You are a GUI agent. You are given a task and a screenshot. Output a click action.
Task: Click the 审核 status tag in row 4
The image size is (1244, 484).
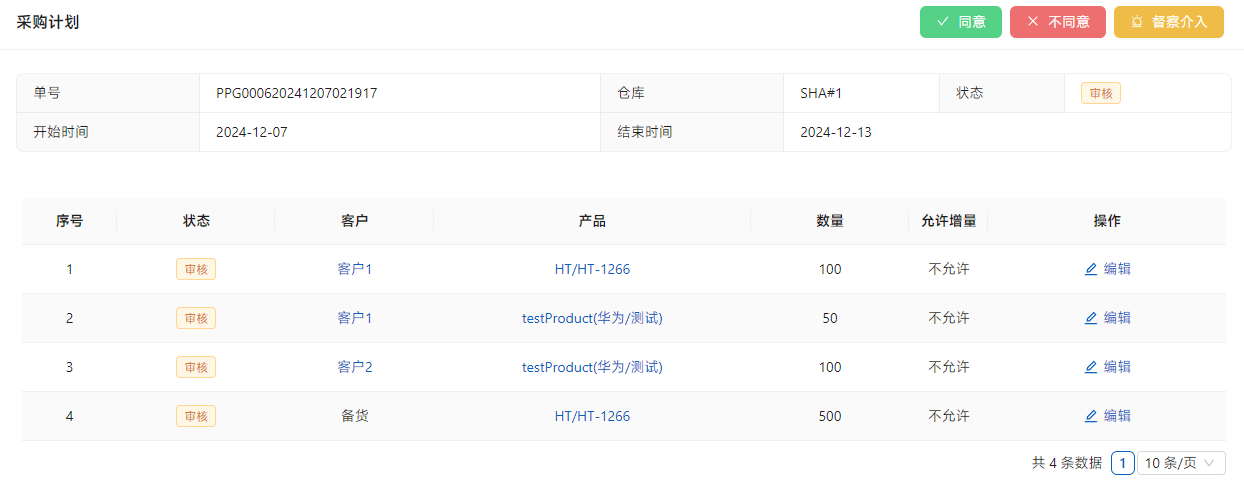pyautogui.click(x=196, y=416)
